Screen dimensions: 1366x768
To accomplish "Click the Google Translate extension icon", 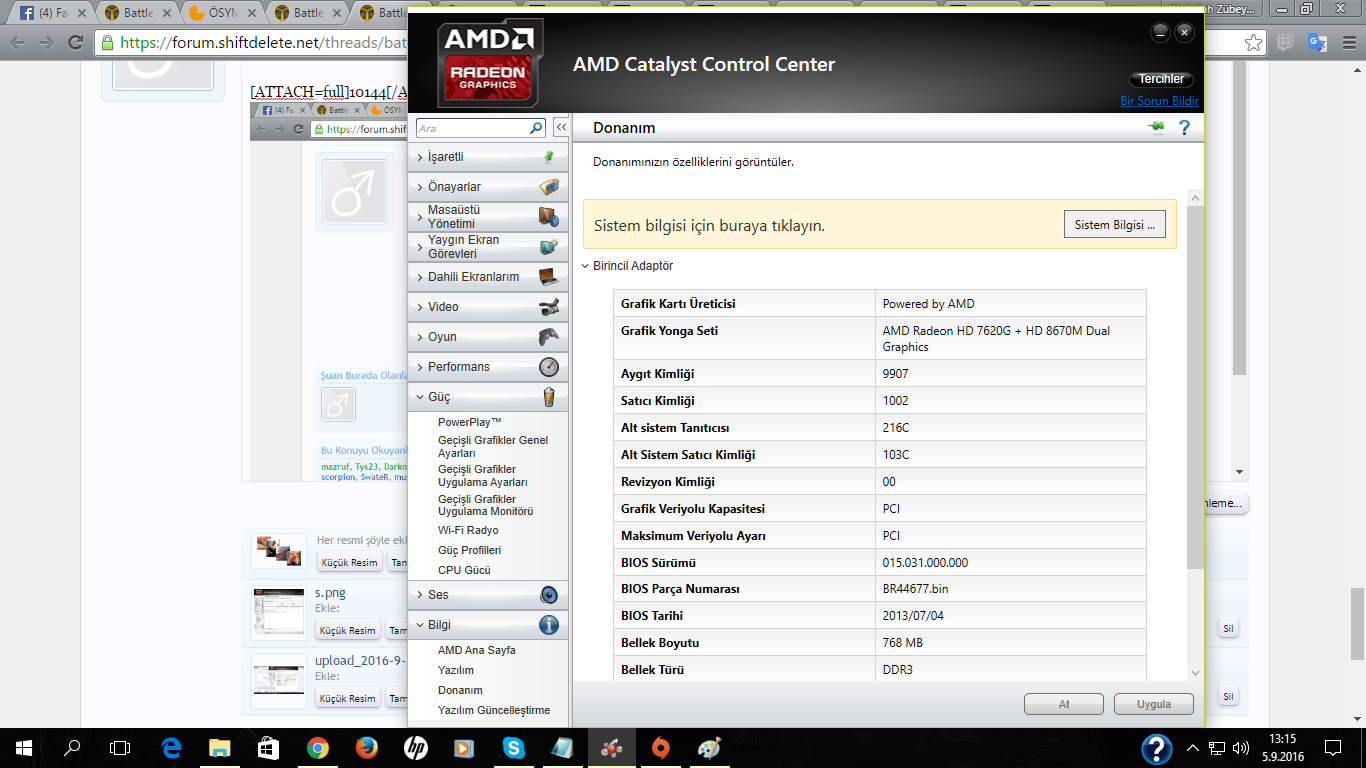I will point(1317,42).
